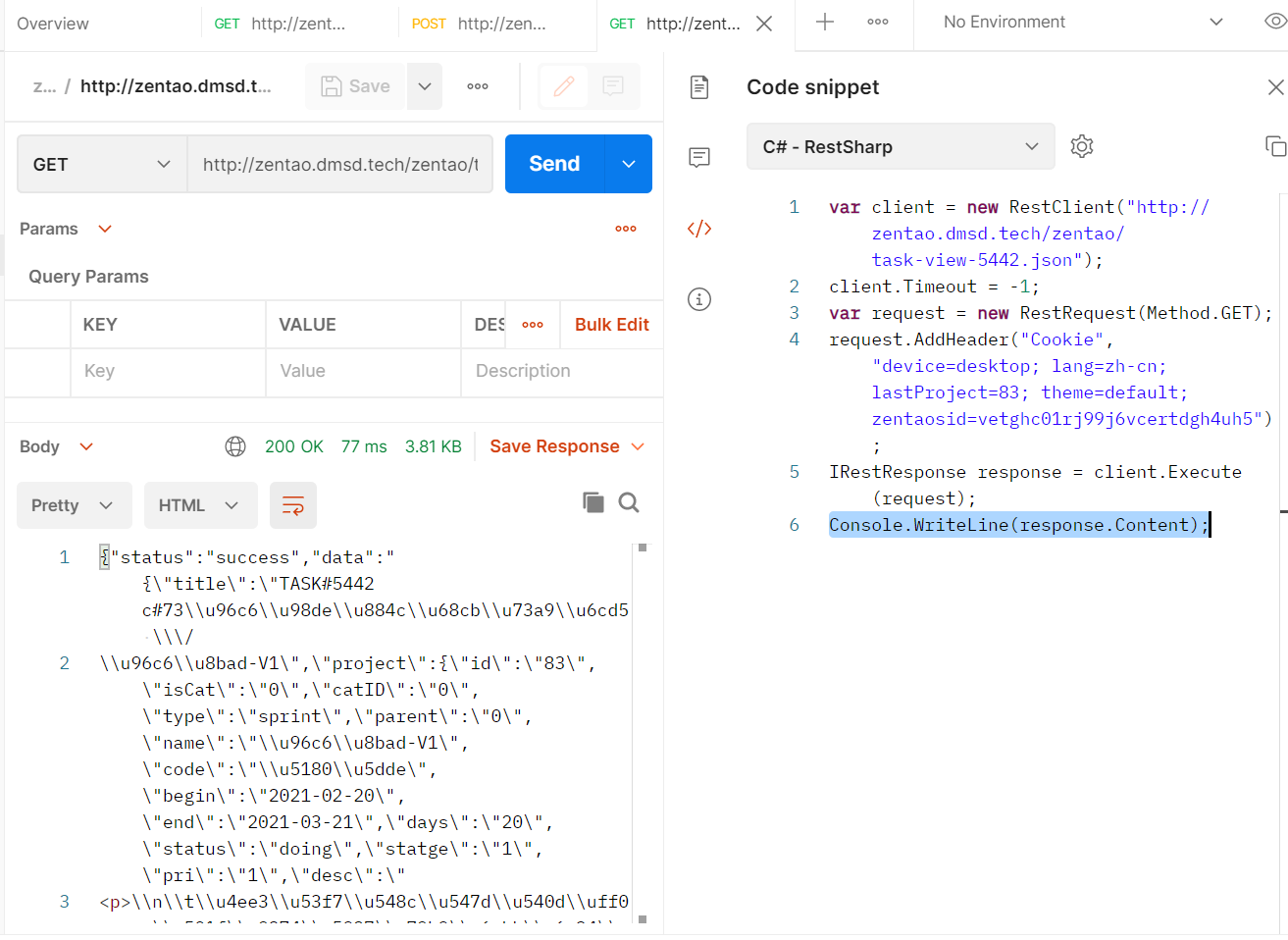Switch to the Overview tab
The width and height of the screenshot is (1288, 940).
click(53, 23)
